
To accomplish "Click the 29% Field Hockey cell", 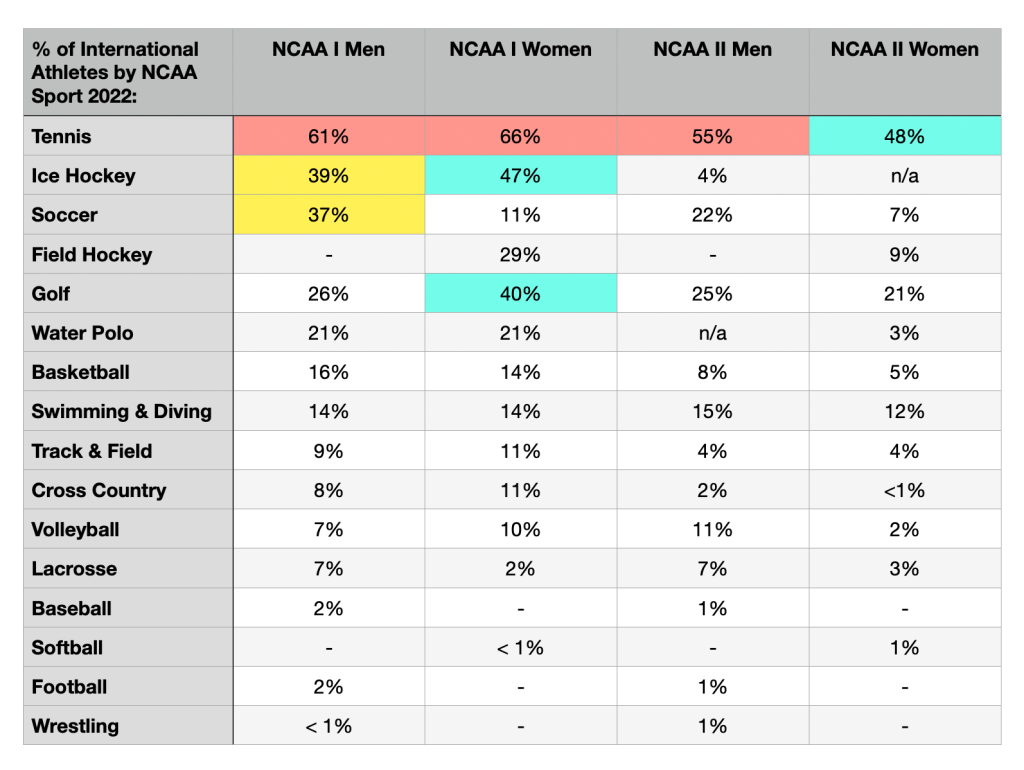I will pos(520,255).
